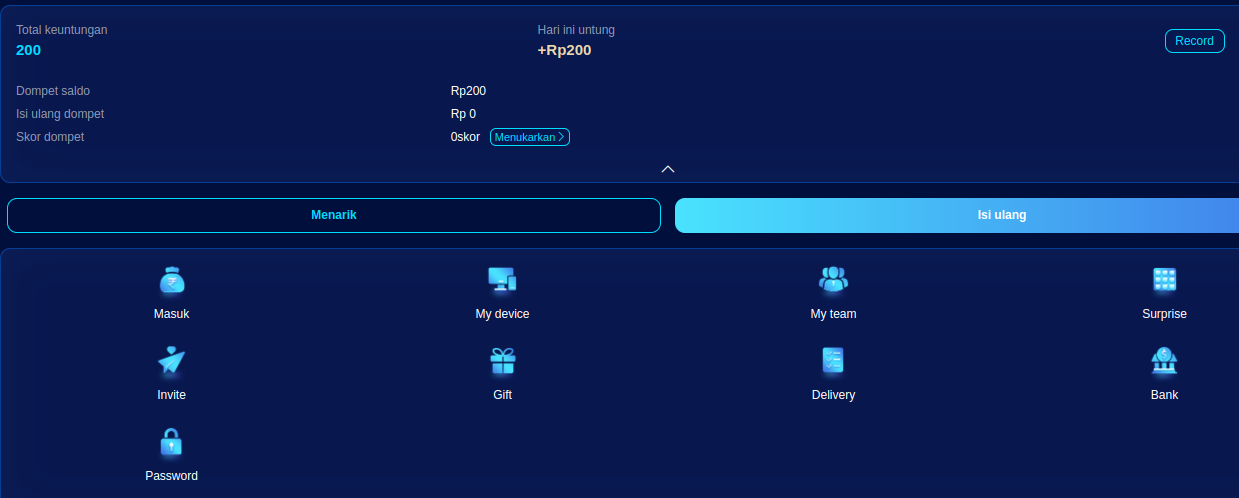Screen dimensions: 1239x498
Task: Open the Invite paper plane icon
Action: [172, 361]
